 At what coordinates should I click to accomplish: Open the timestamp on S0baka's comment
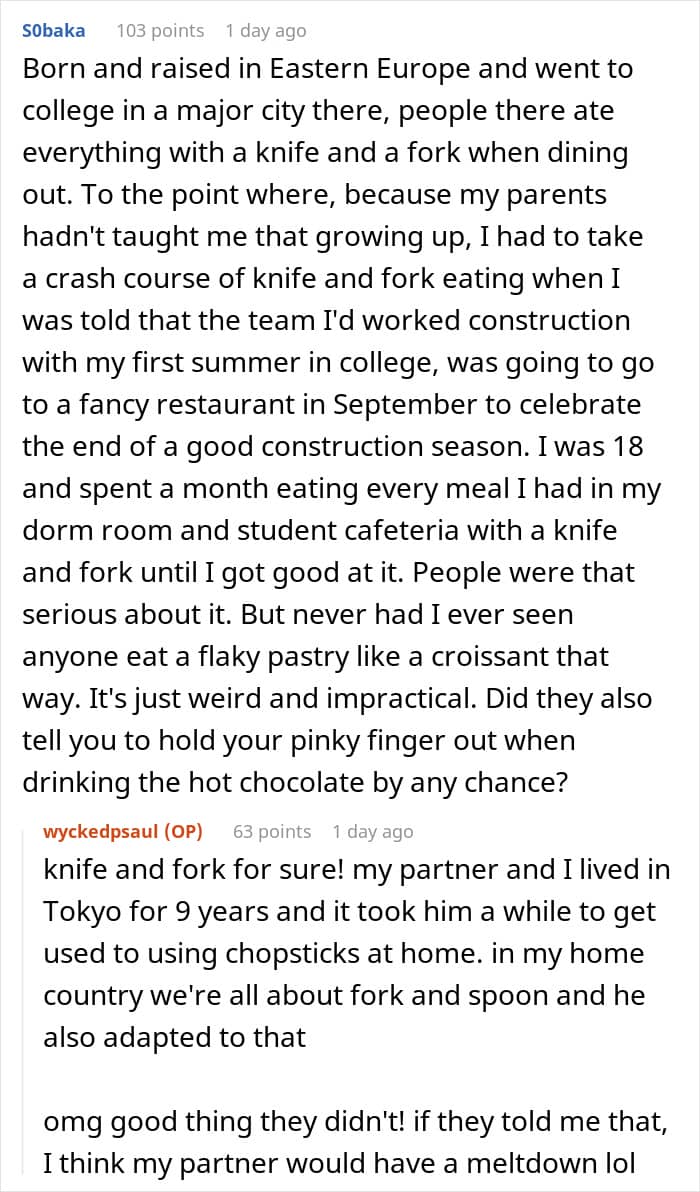[265, 31]
